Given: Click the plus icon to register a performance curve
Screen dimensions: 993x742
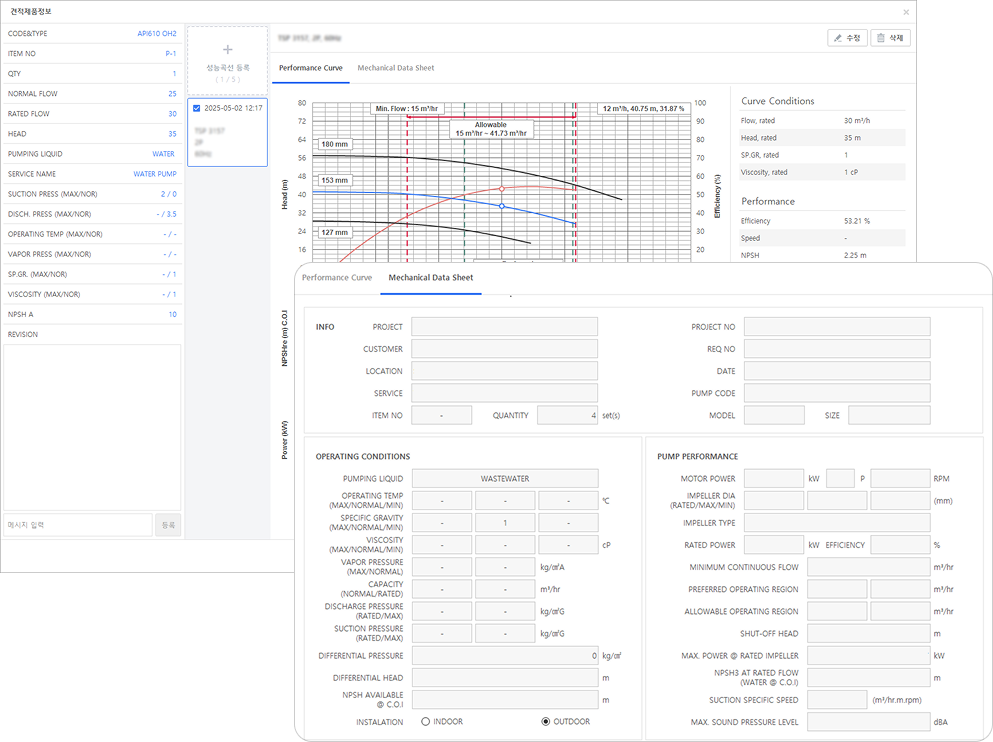Looking at the screenshot, I should pos(227,50).
